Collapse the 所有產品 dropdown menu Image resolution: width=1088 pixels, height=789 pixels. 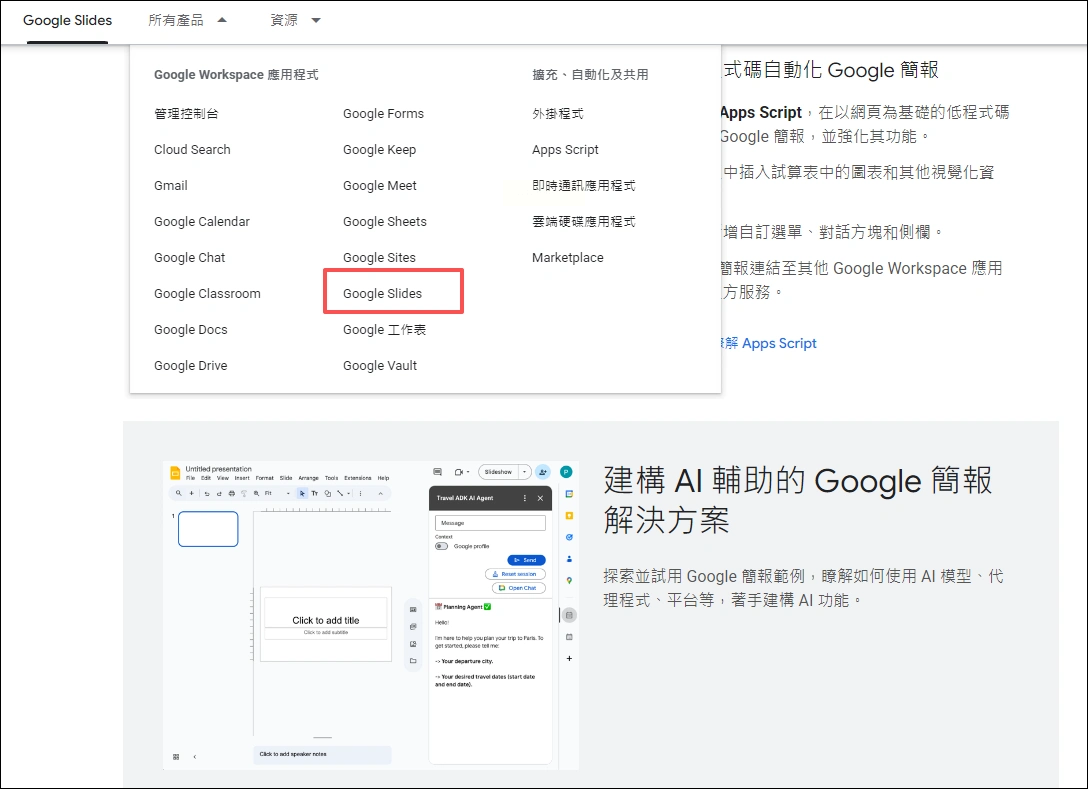(187, 20)
